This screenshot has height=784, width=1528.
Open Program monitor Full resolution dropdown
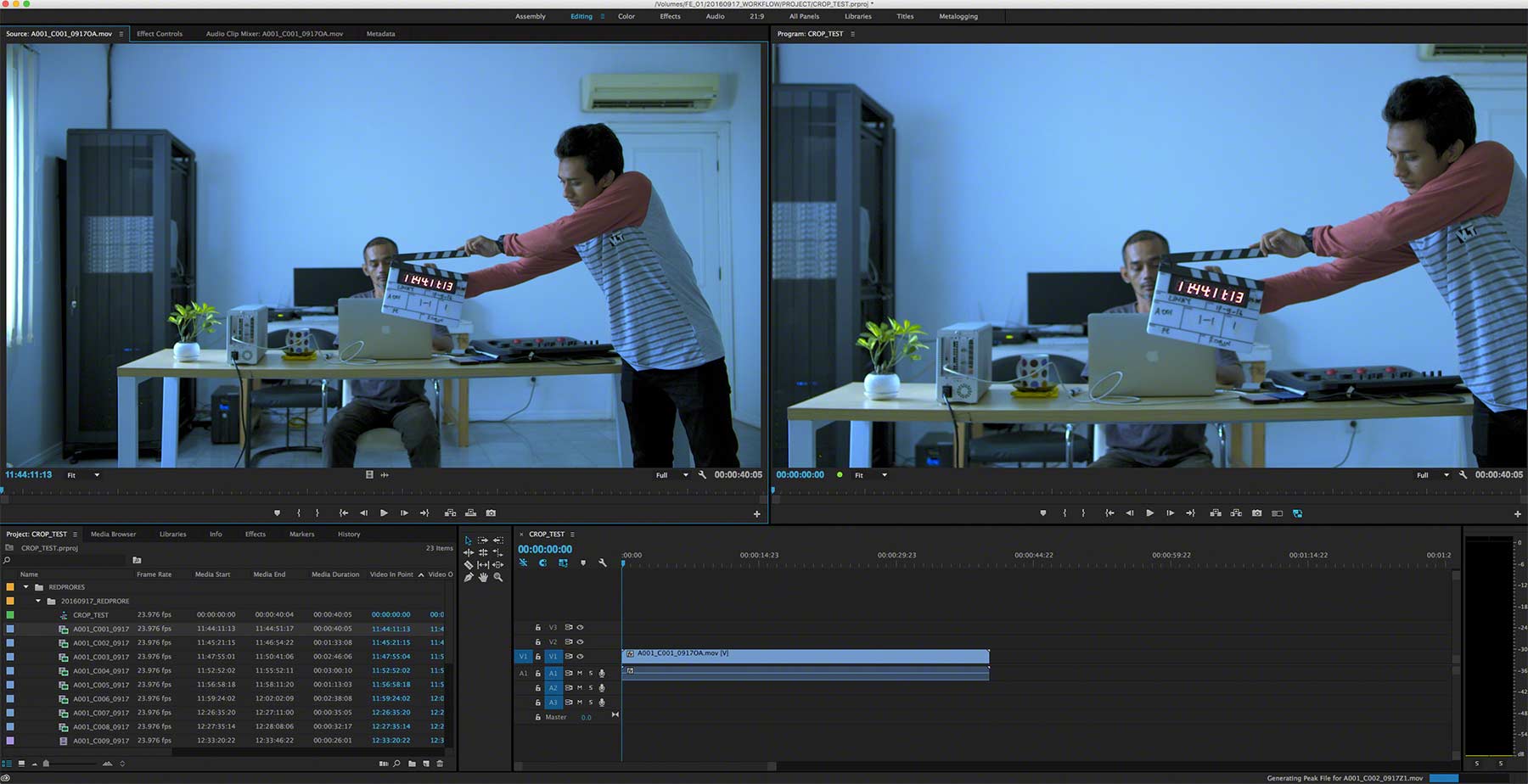[x=1433, y=475]
